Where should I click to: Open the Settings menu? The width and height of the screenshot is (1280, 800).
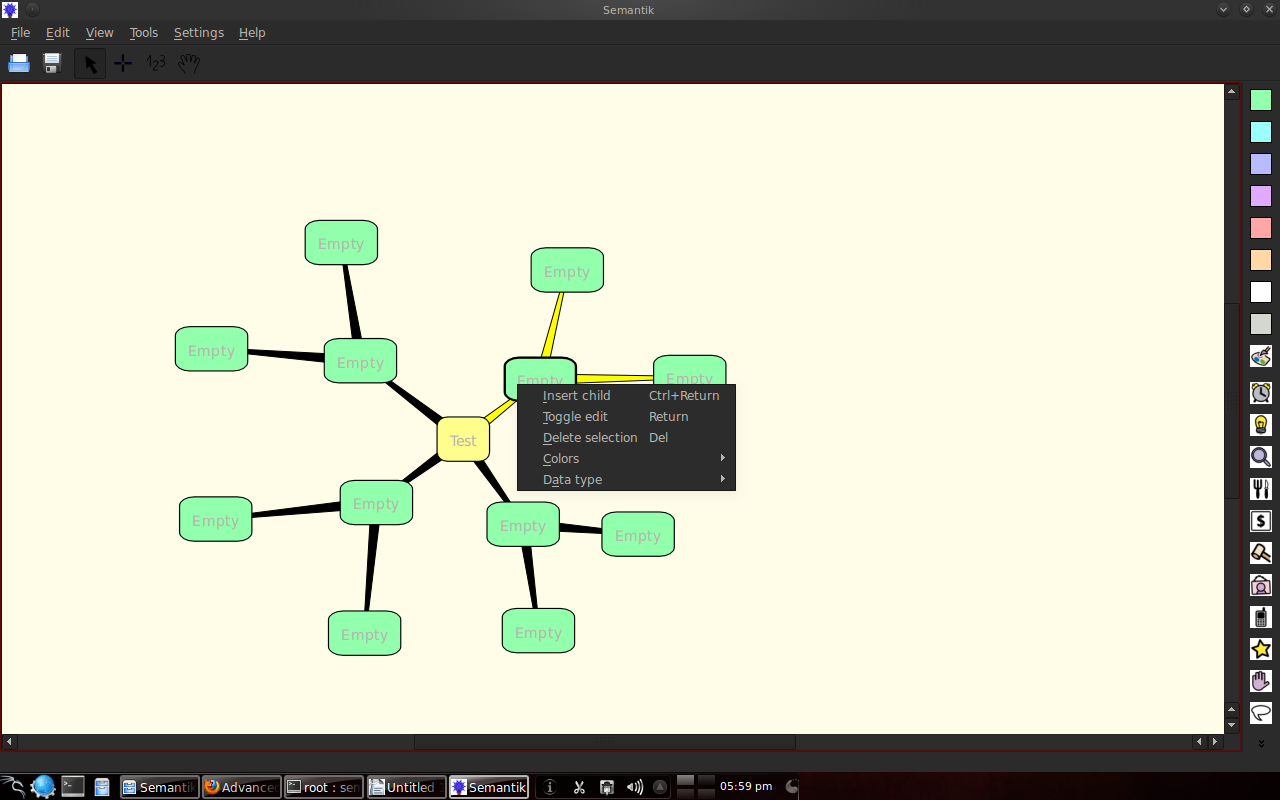click(x=199, y=32)
